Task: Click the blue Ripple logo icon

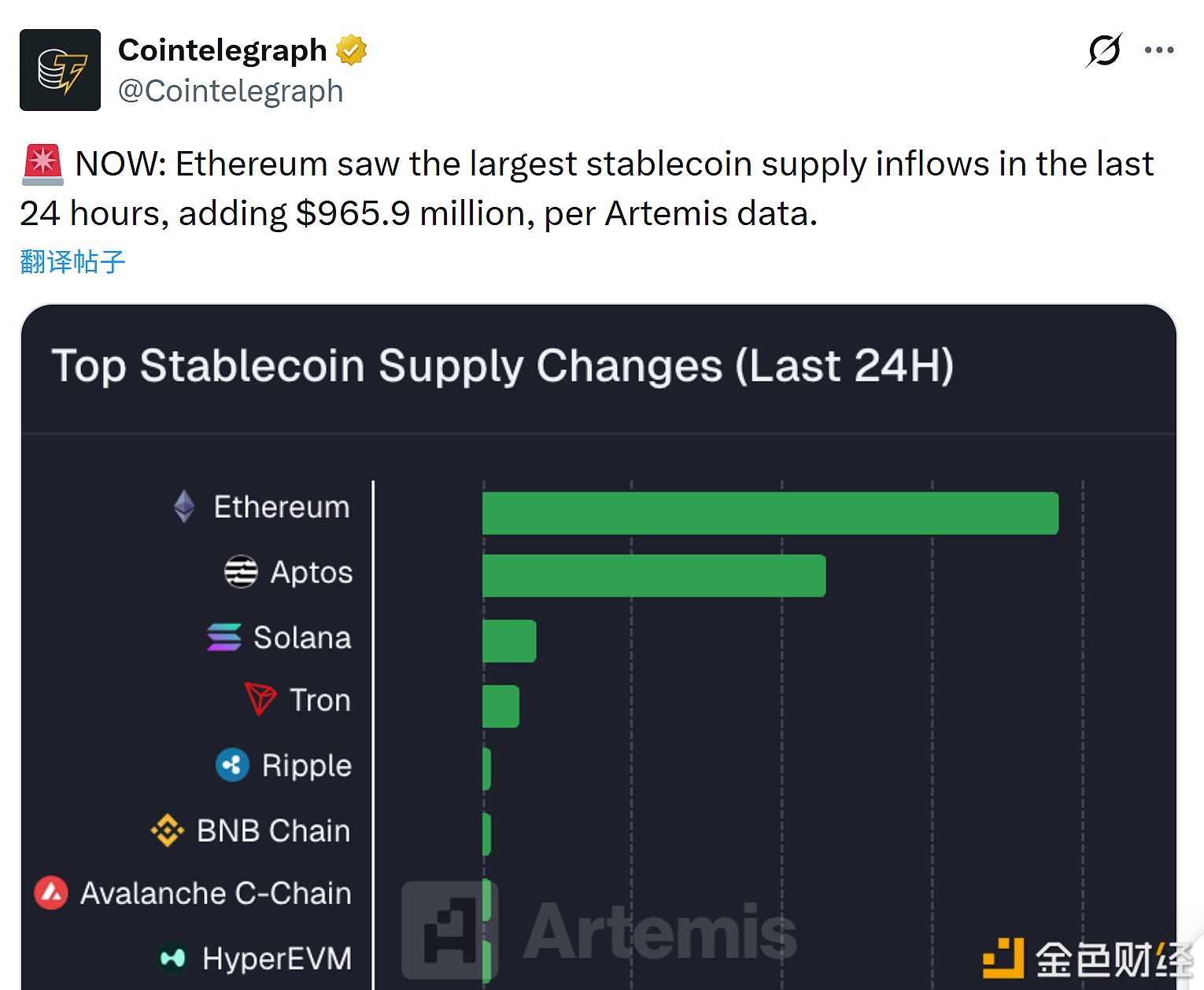Action: (x=232, y=765)
